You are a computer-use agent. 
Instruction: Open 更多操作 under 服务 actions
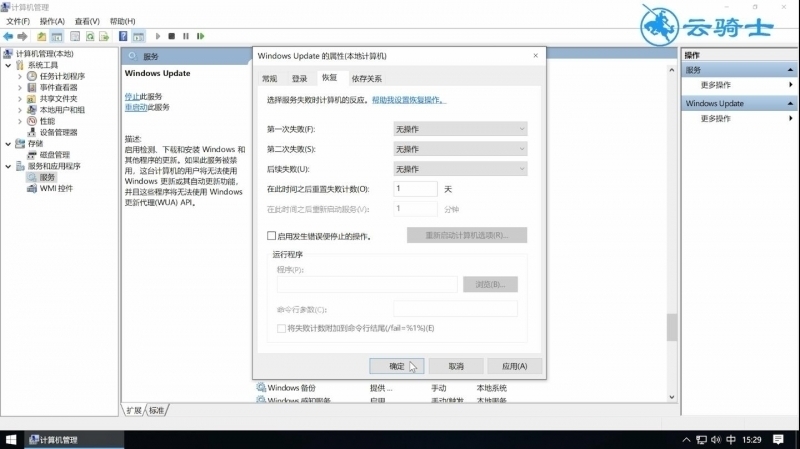click(715, 85)
